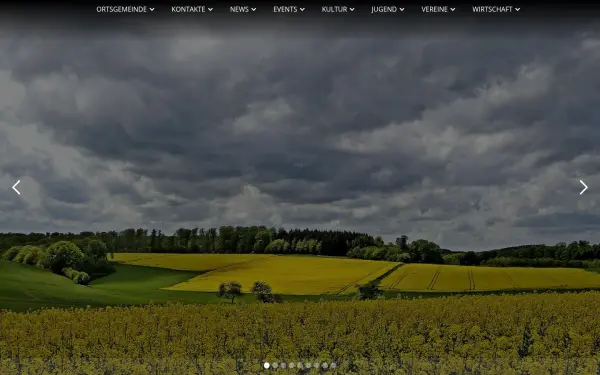Open the VEREINE menu
The image size is (600, 375).
pyautogui.click(x=438, y=9)
